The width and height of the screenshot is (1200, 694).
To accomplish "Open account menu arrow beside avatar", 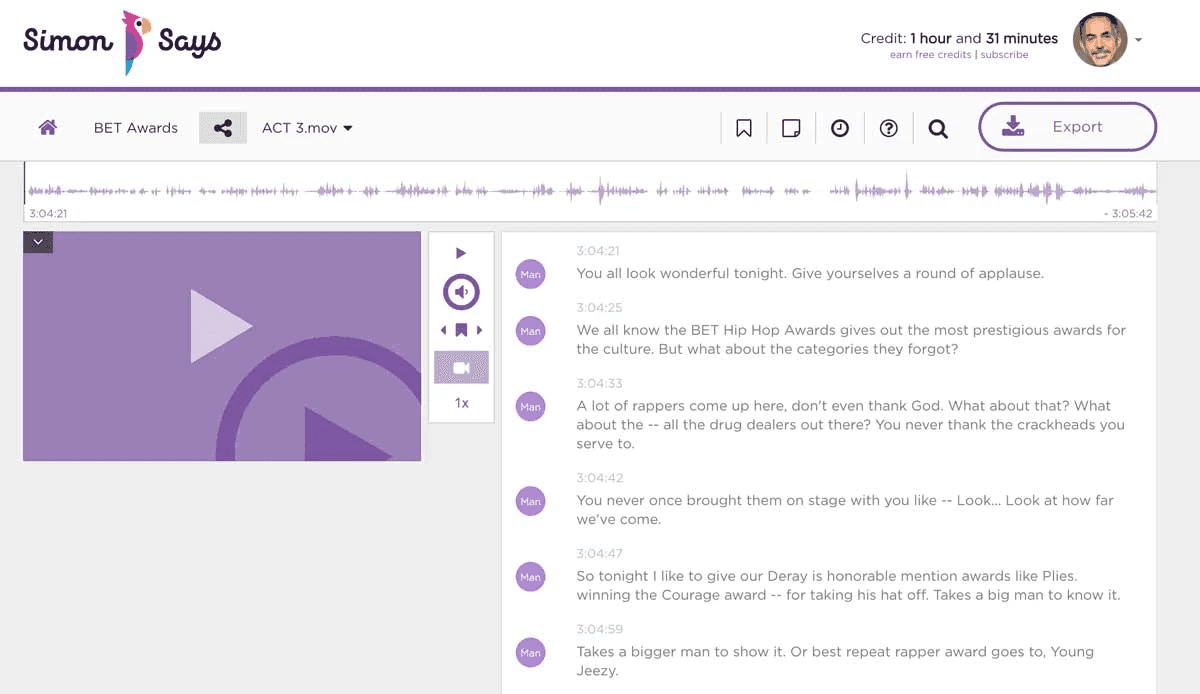I will pos(1139,41).
